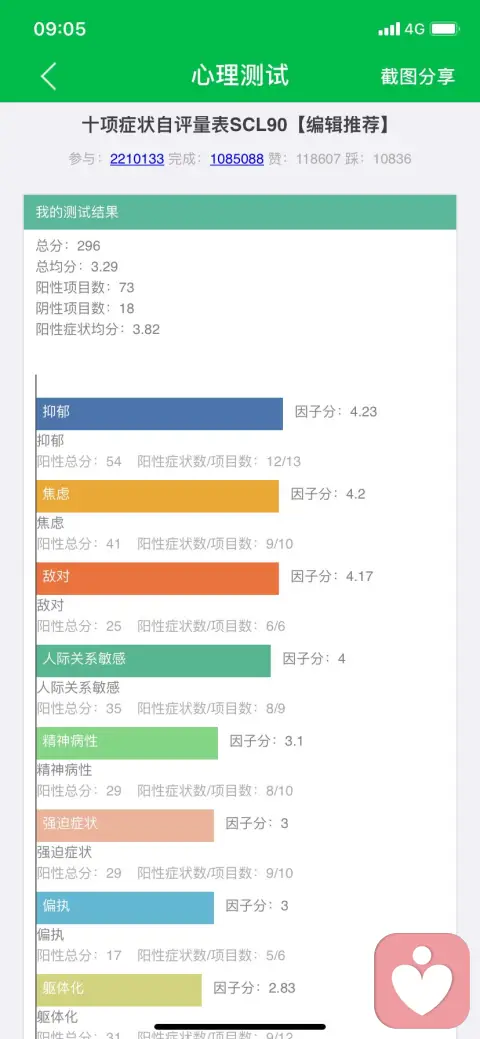
Task: Tap the signal strength bars icon
Action: point(389,29)
